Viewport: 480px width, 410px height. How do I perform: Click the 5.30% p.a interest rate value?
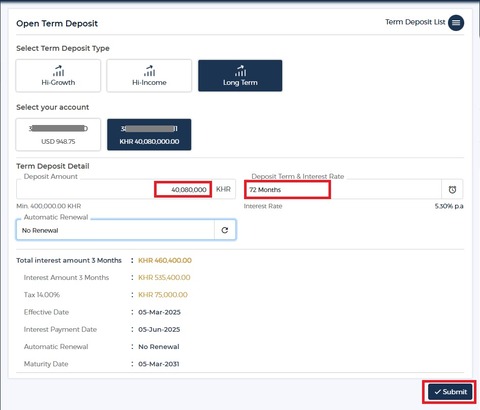[x=449, y=206]
